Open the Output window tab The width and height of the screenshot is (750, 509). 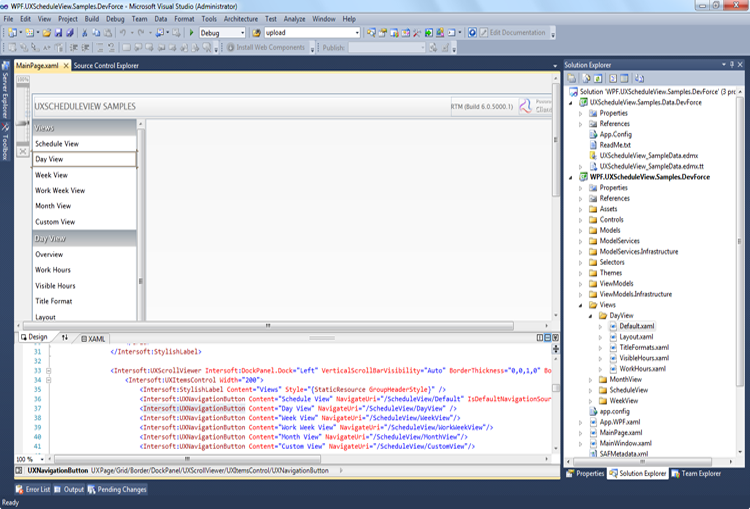(x=69, y=489)
